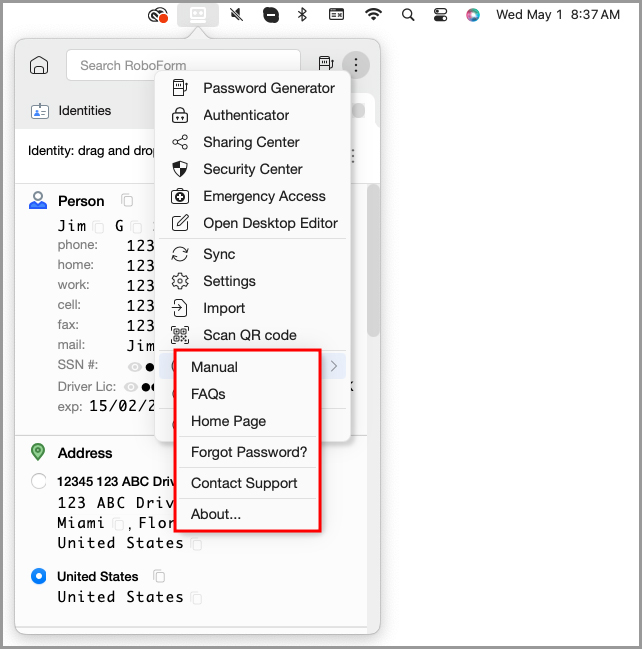
Task: Click the city value Miami
Action: coord(81,523)
